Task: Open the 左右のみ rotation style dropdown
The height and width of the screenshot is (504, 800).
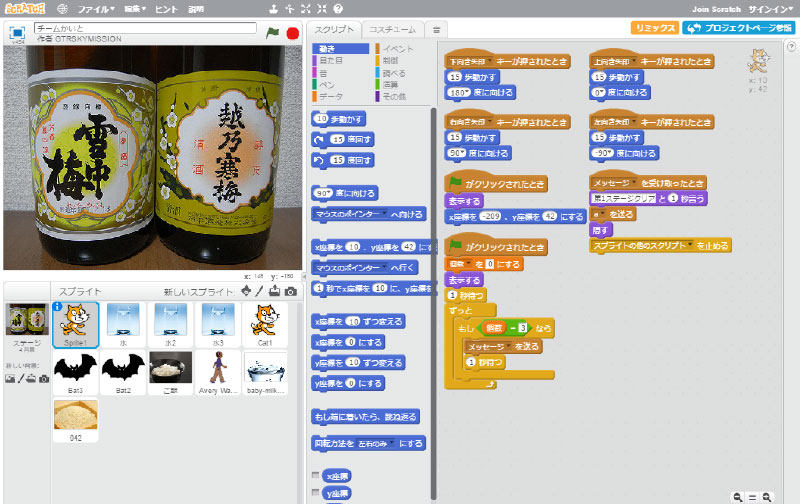Action: coord(376,444)
